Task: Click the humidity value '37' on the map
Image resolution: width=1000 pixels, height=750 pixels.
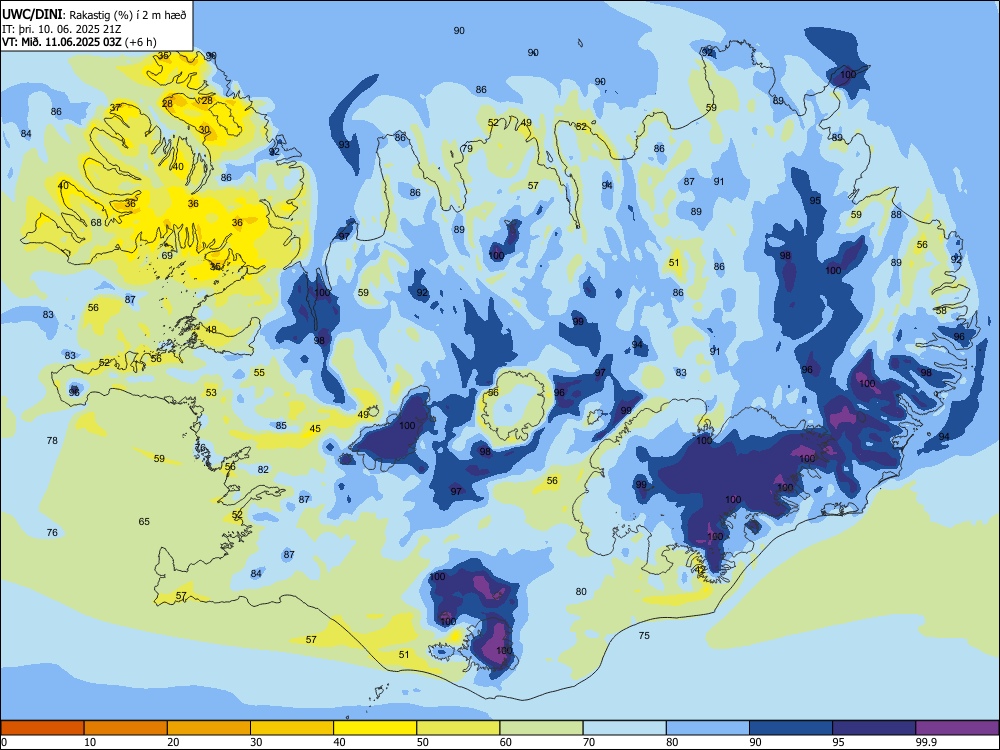Action: 115,108
